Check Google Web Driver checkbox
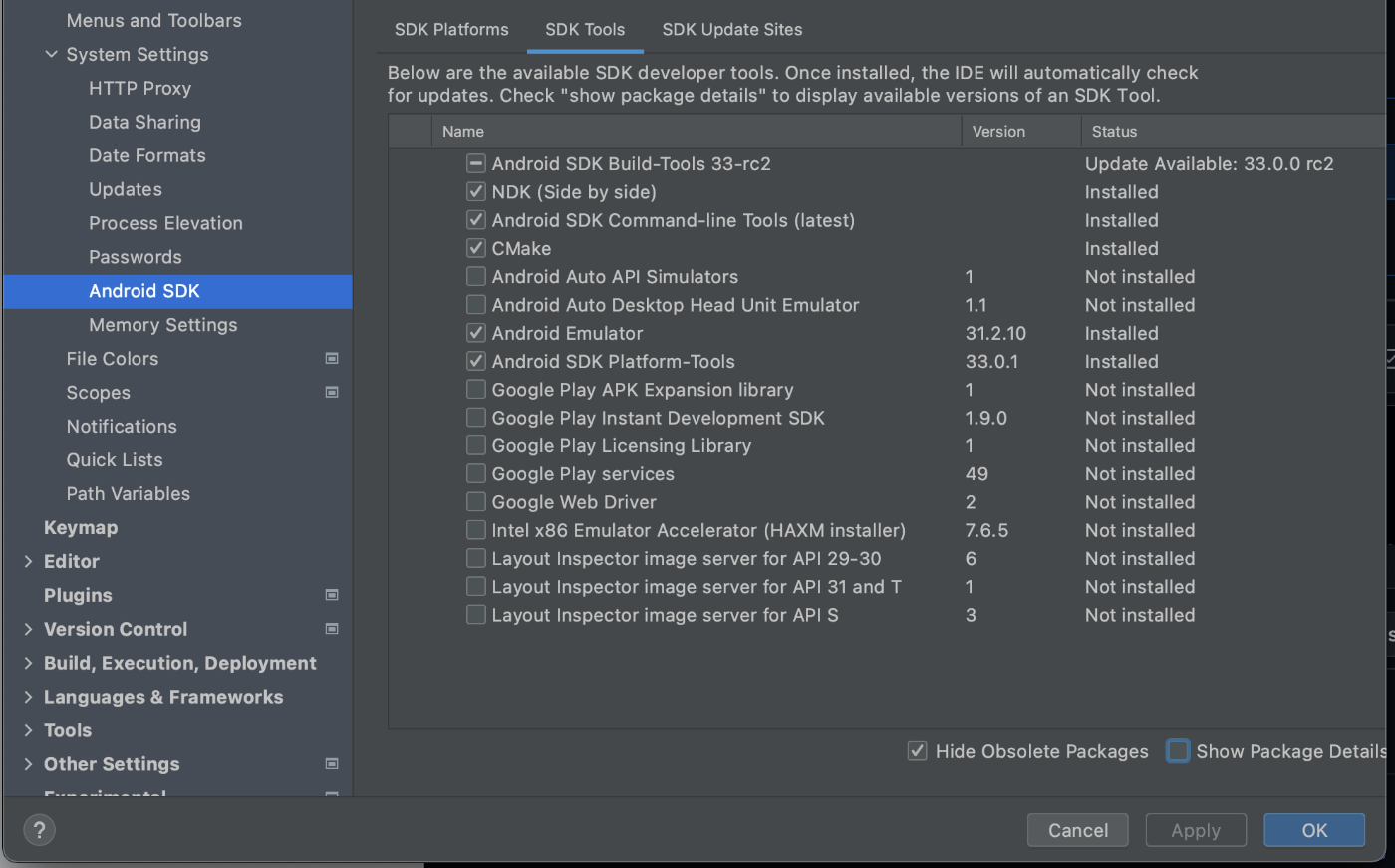This screenshot has width=1395, height=868. point(476,502)
